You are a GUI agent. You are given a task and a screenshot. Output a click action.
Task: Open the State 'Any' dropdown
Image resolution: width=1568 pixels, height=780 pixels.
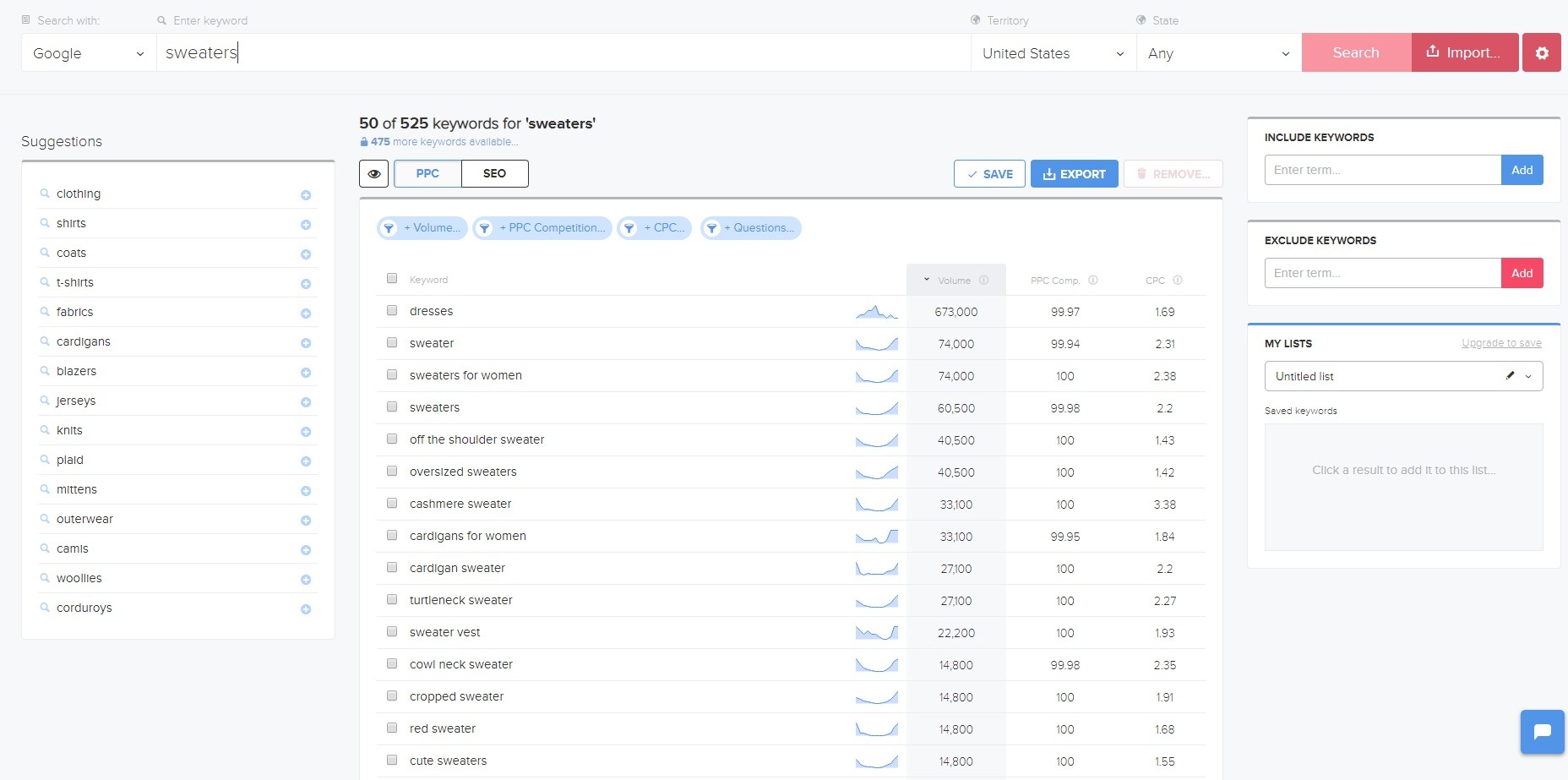coord(1219,52)
